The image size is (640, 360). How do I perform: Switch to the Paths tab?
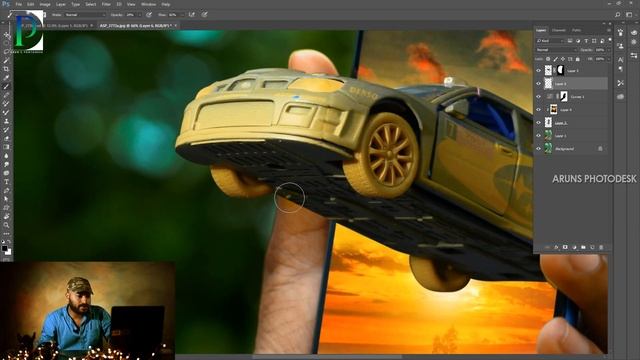click(x=576, y=30)
